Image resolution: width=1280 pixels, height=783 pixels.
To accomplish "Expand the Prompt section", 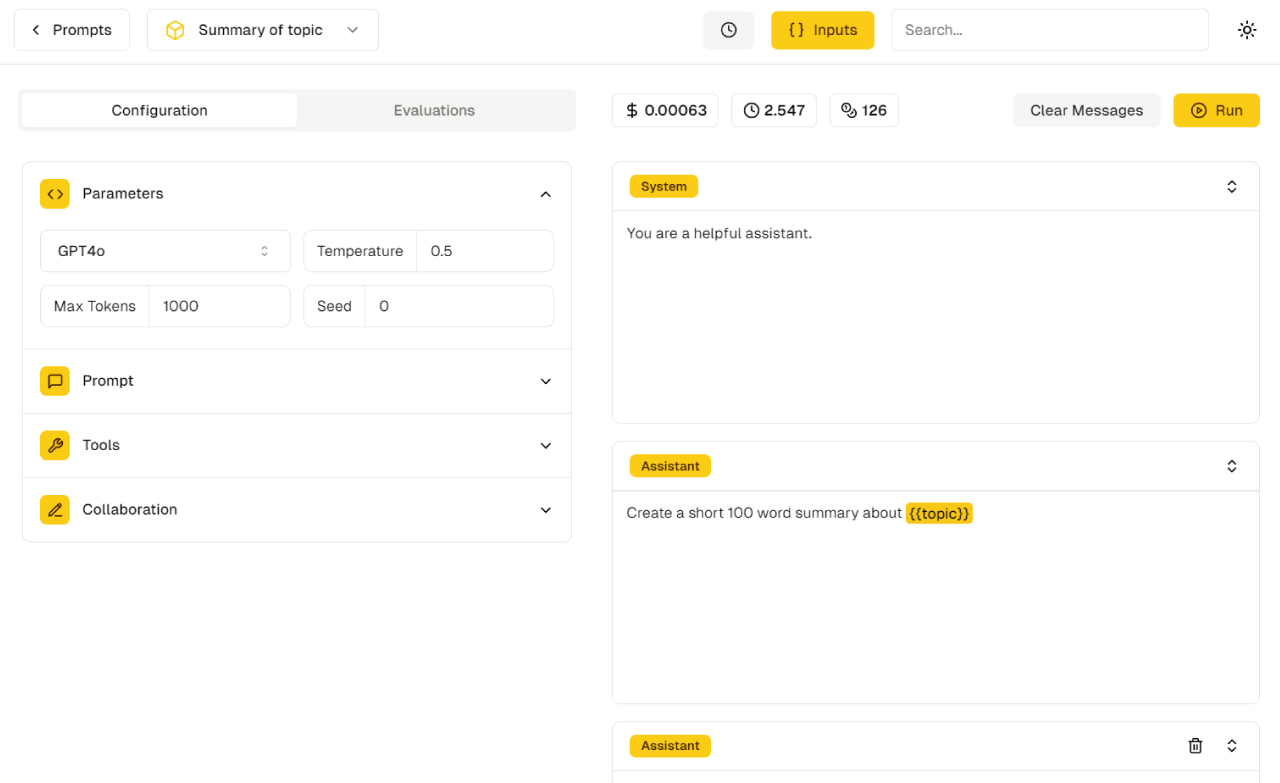I will point(545,381).
